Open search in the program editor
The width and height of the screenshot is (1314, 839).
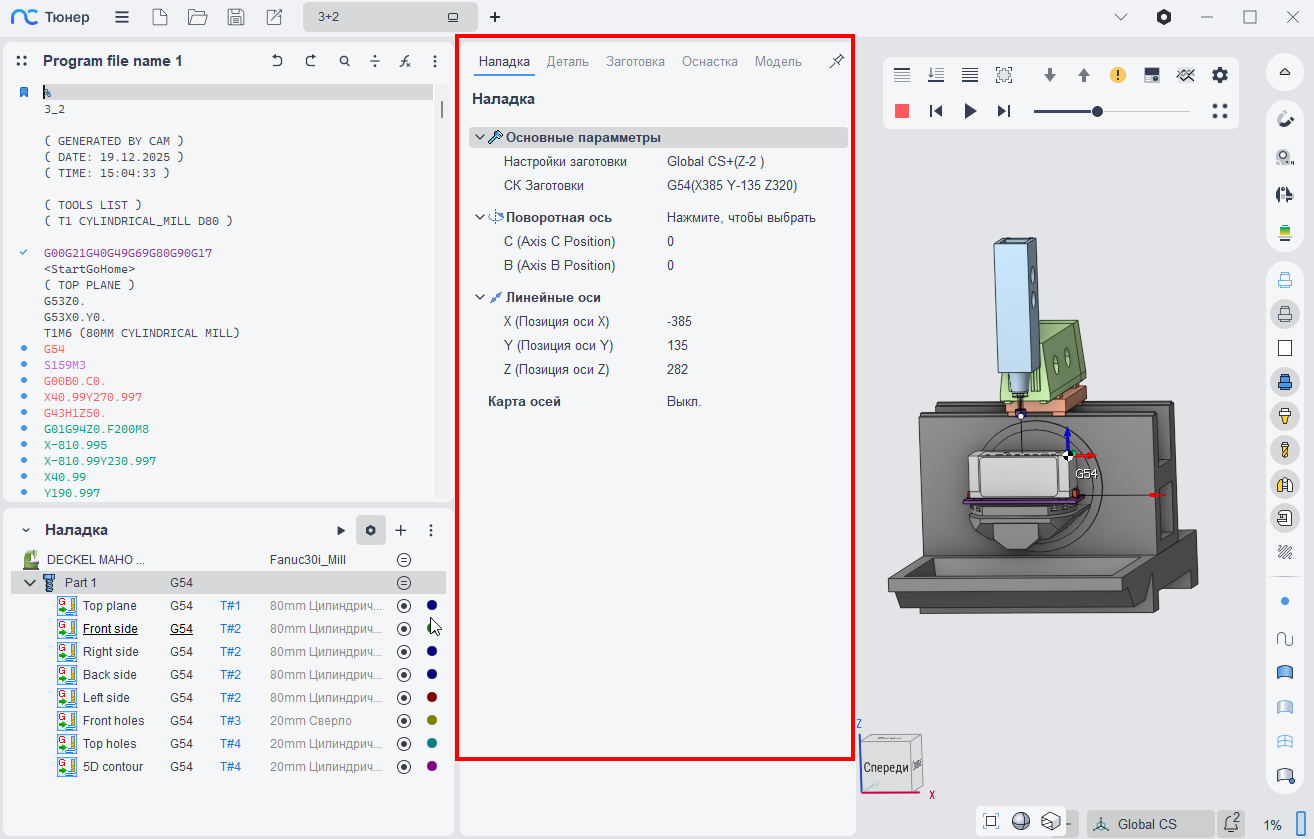click(345, 61)
